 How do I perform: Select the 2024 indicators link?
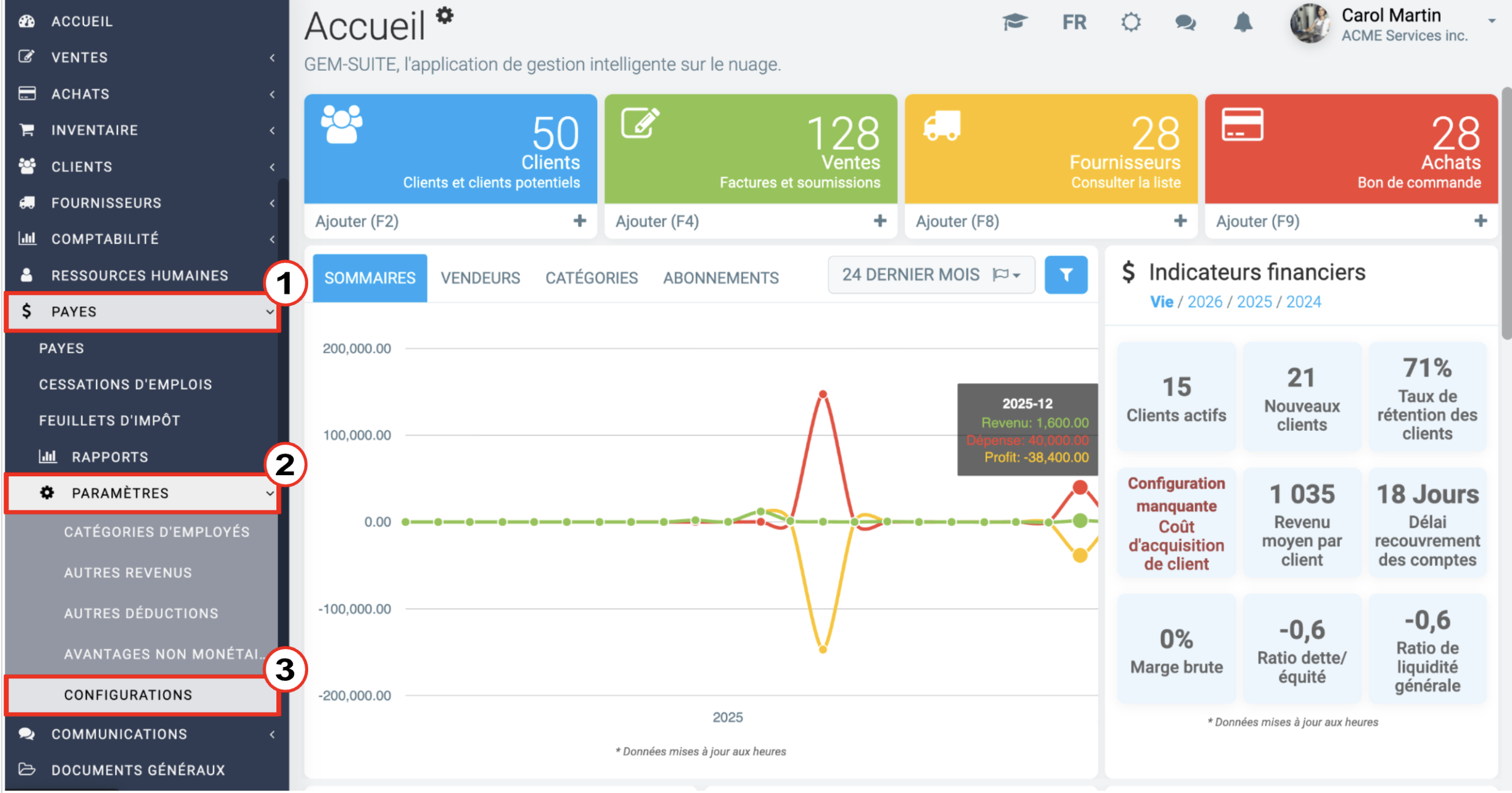tap(1303, 302)
